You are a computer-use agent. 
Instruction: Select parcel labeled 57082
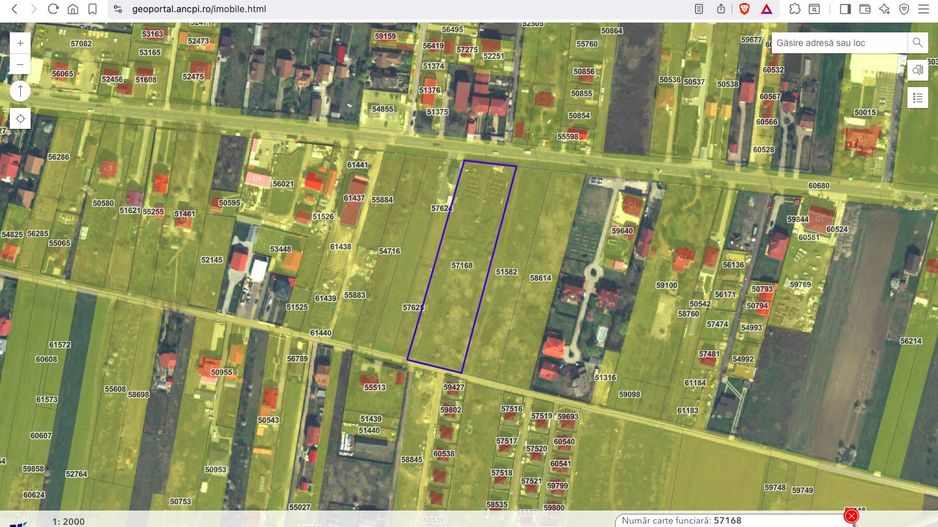[x=81, y=44]
